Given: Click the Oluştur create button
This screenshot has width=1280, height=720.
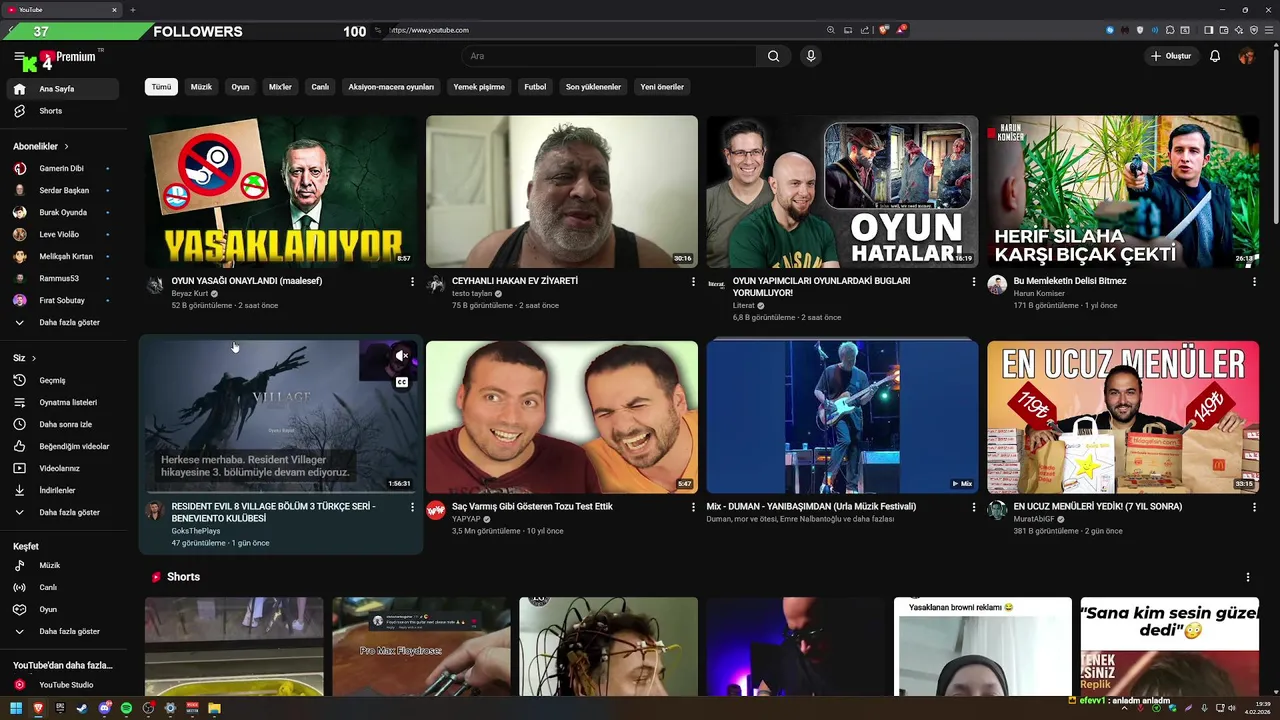Looking at the screenshot, I should [x=1171, y=56].
